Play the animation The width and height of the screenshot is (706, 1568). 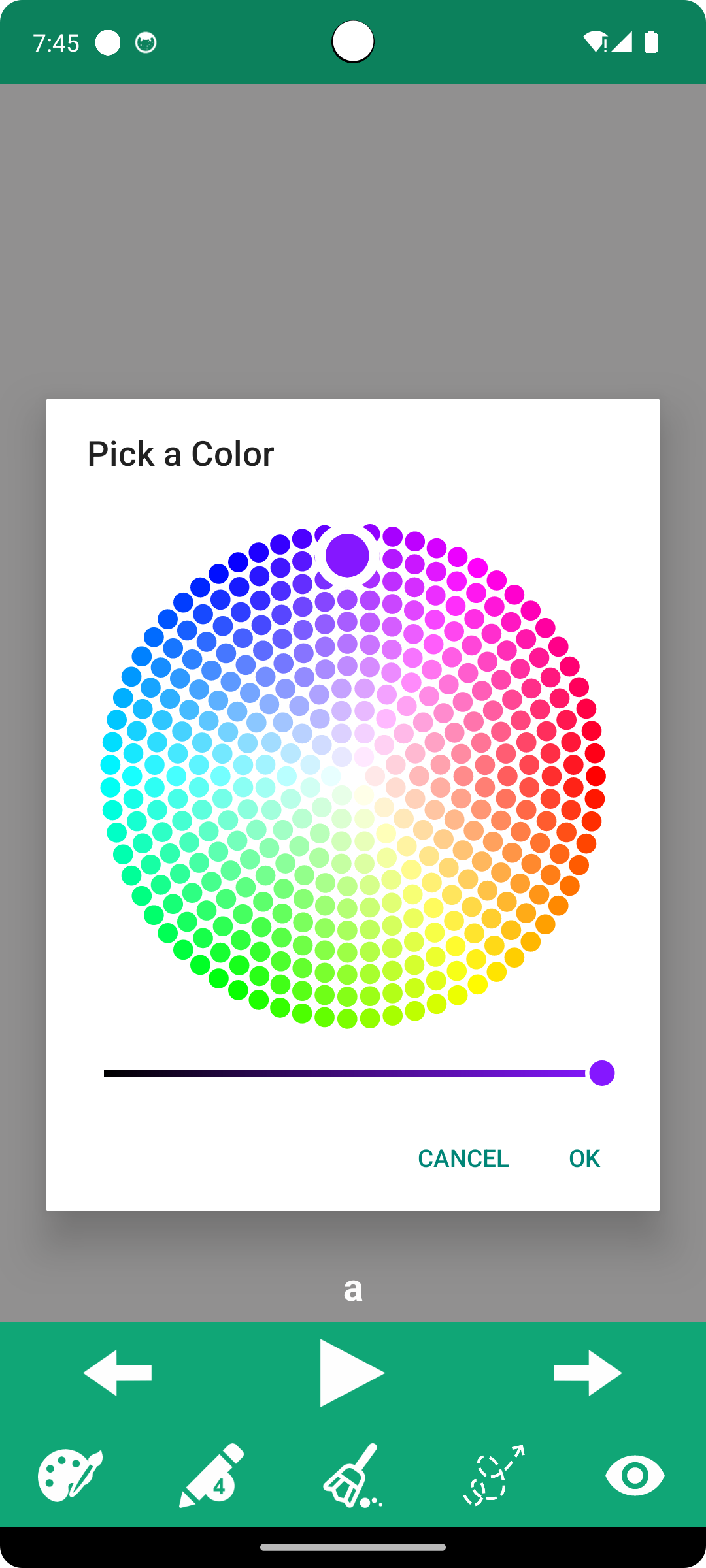(x=352, y=1373)
